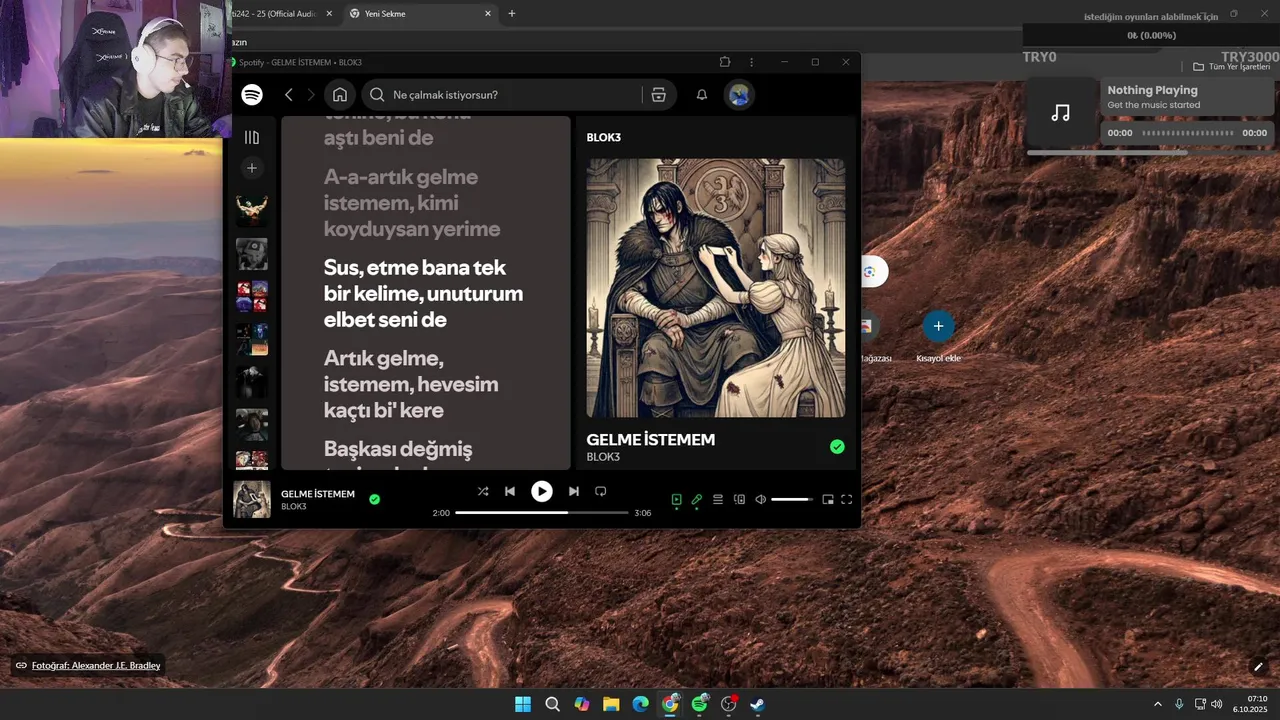The image size is (1280, 720).
Task: Click the now-playing album thumbnail in player bar
Action: coord(252,499)
